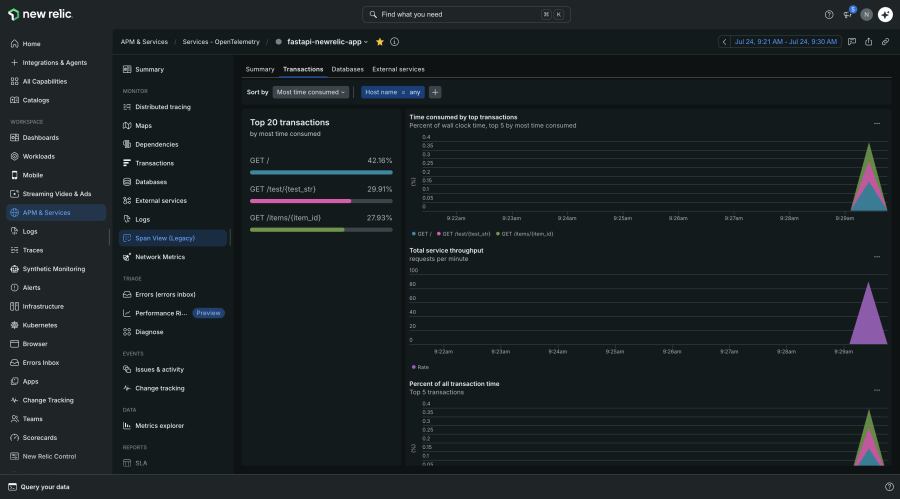Toggle the Rate legend series

[x=420, y=368]
